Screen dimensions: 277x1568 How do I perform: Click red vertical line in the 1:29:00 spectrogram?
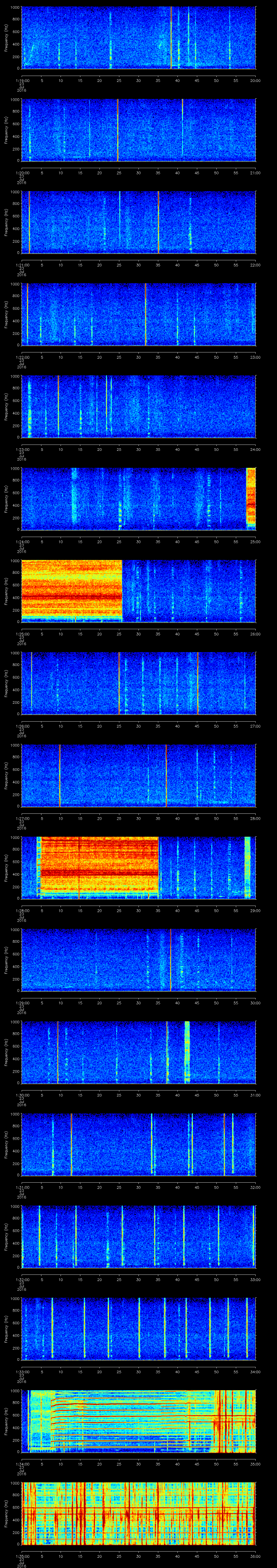(171, 959)
